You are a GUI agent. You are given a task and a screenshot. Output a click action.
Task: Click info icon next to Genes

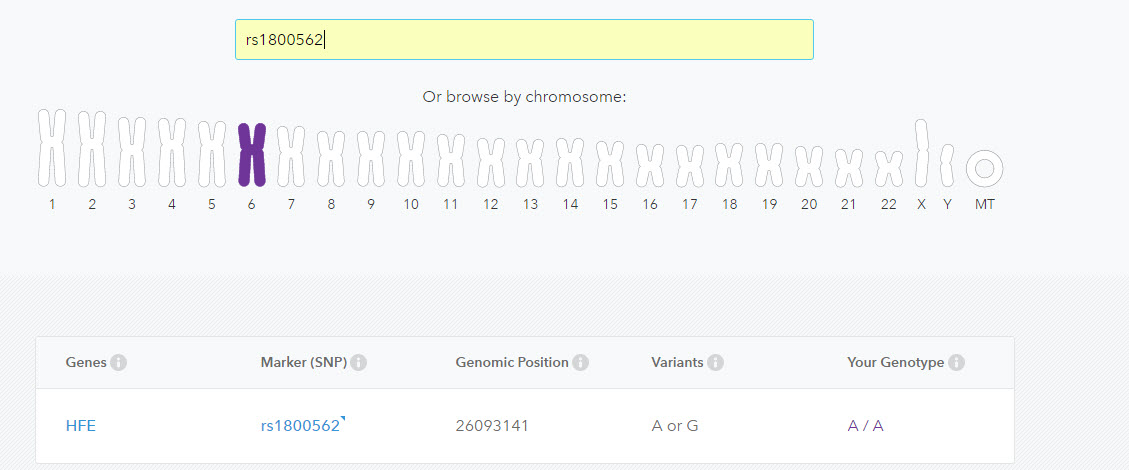click(x=118, y=363)
